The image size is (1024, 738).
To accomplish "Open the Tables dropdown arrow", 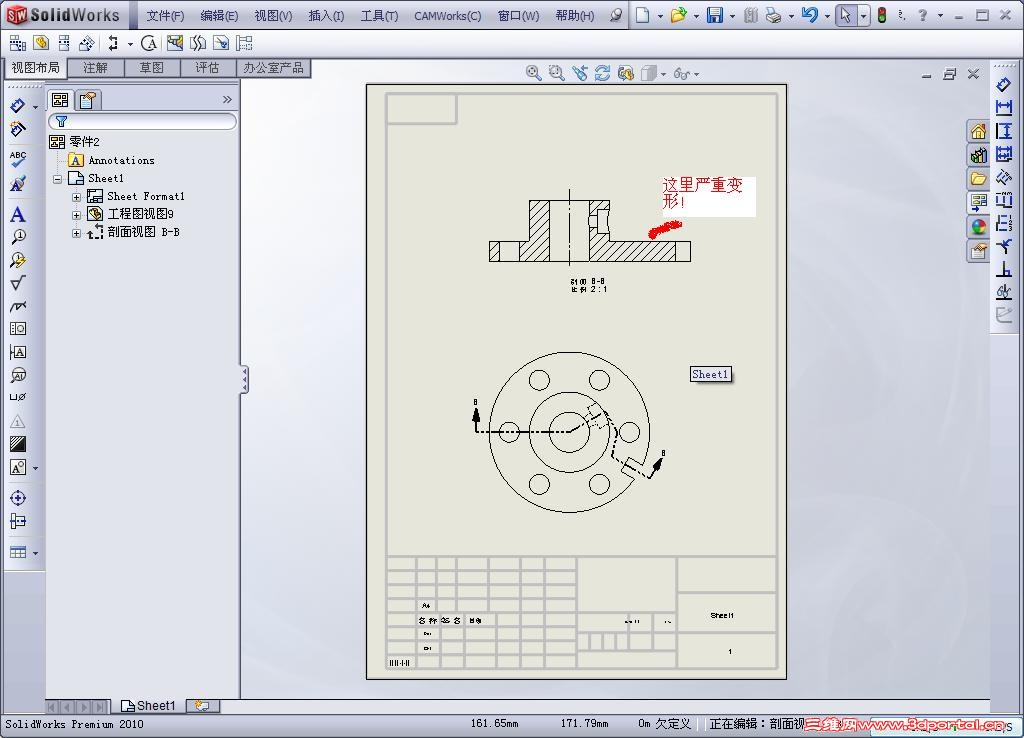I will pyautogui.click(x=35, y=553).
